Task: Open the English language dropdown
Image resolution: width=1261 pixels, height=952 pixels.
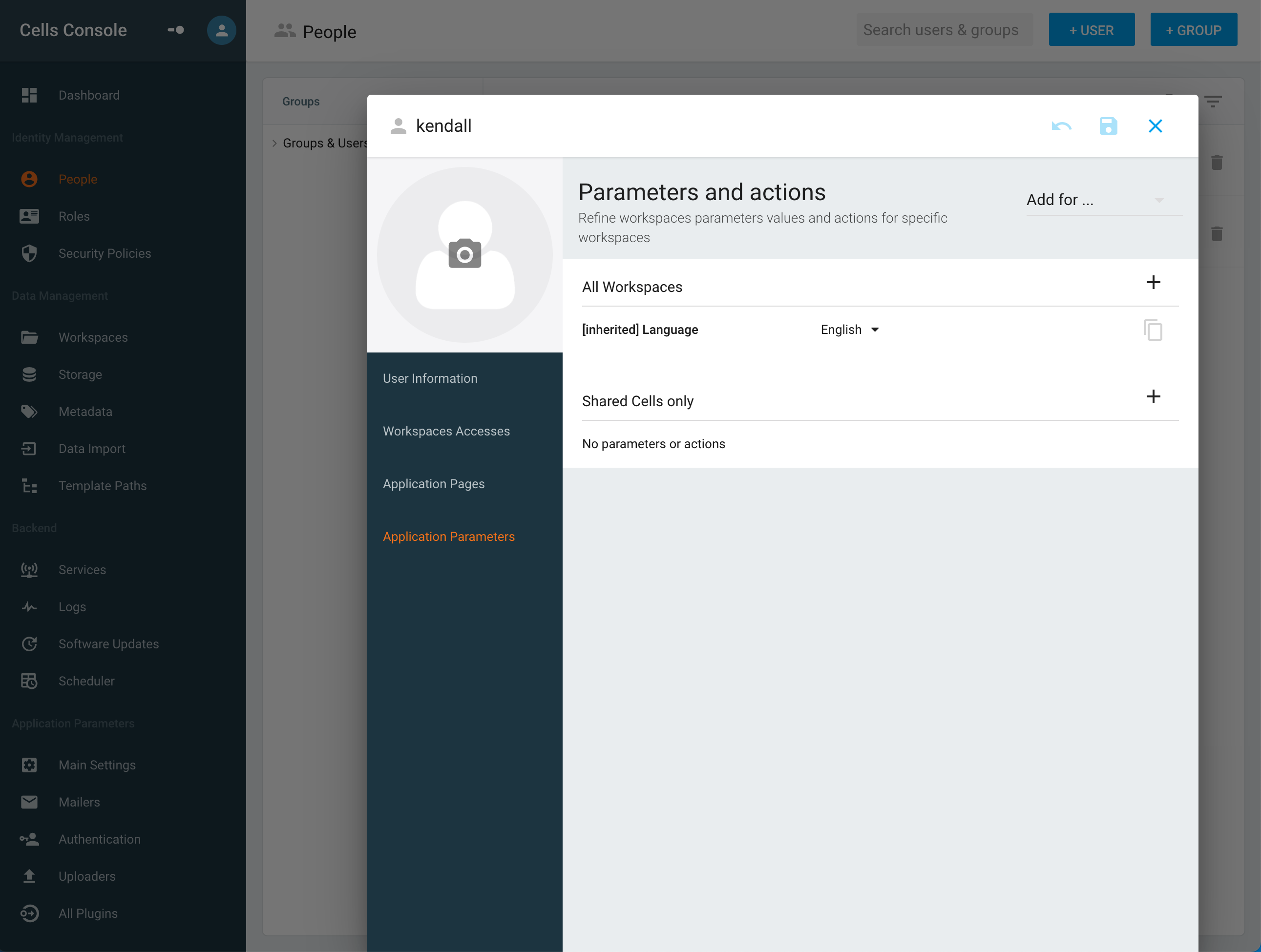Action: tap(849, 330)
